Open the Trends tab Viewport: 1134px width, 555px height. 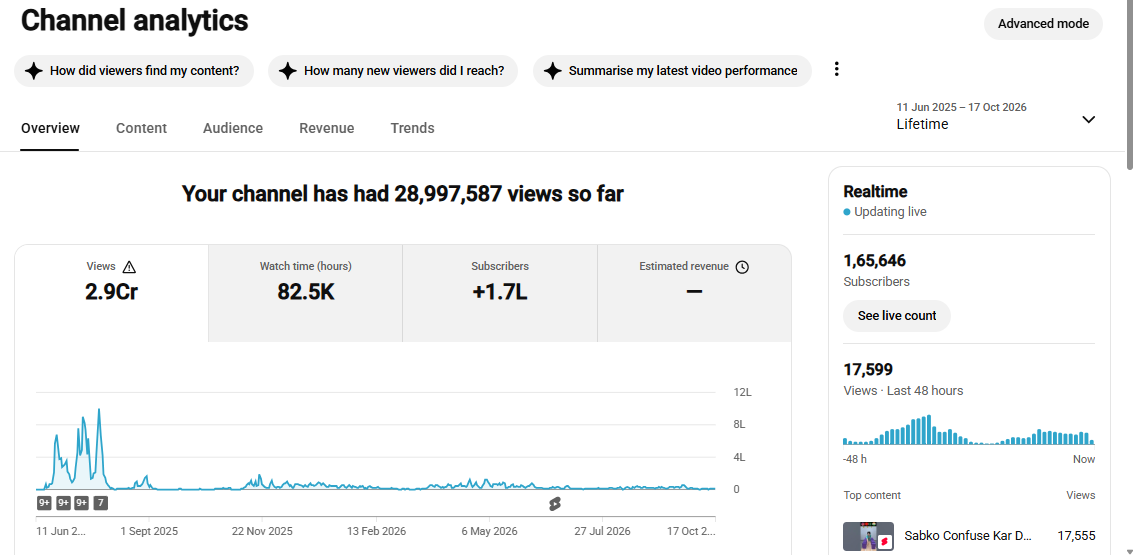[x=412, y=128]
